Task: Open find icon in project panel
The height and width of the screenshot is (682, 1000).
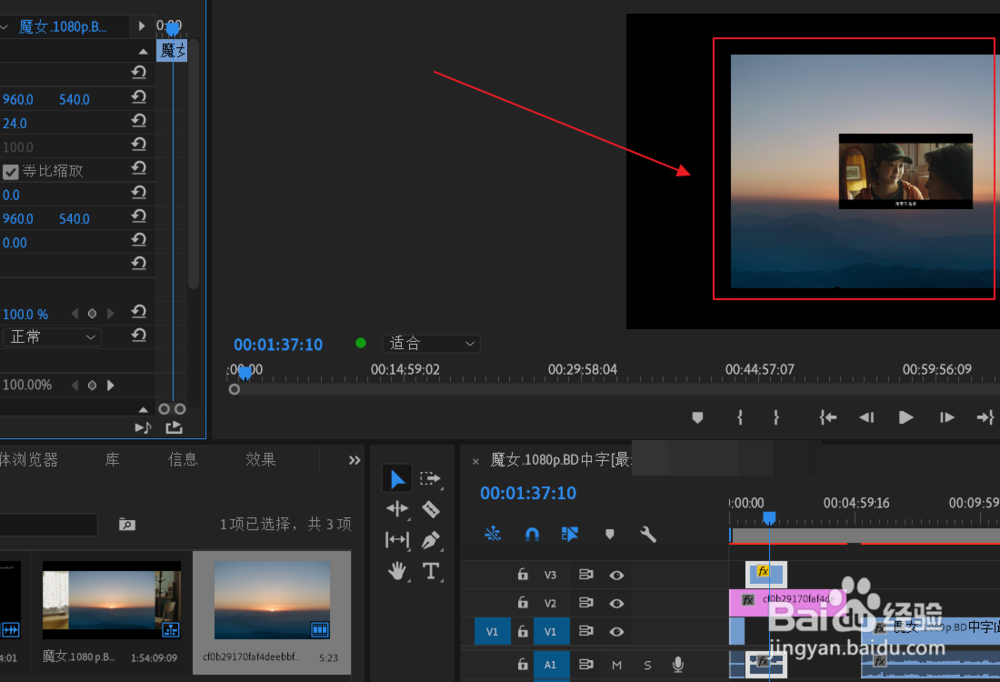Action: point(127,524)
